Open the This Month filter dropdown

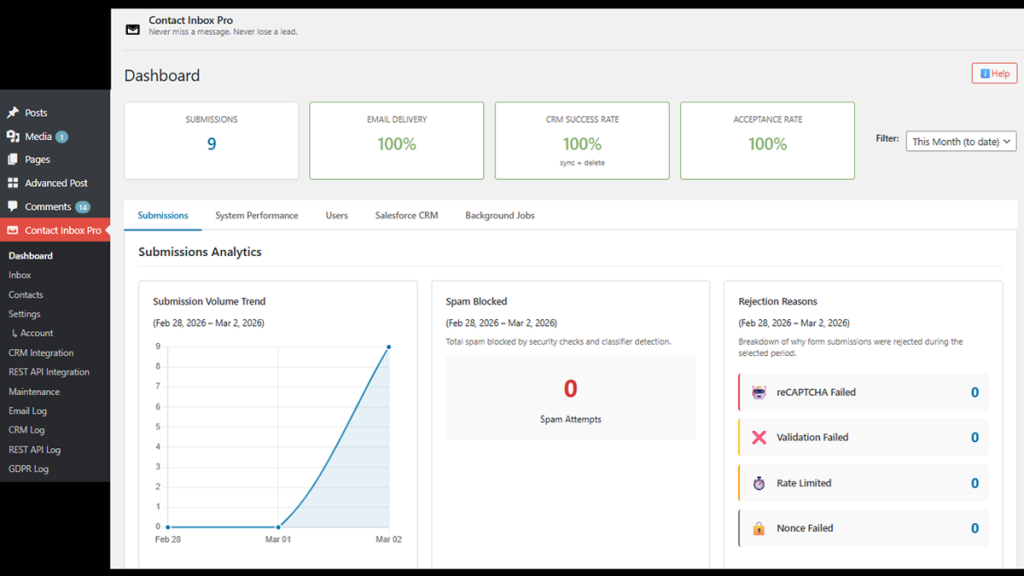pos(961,142)
